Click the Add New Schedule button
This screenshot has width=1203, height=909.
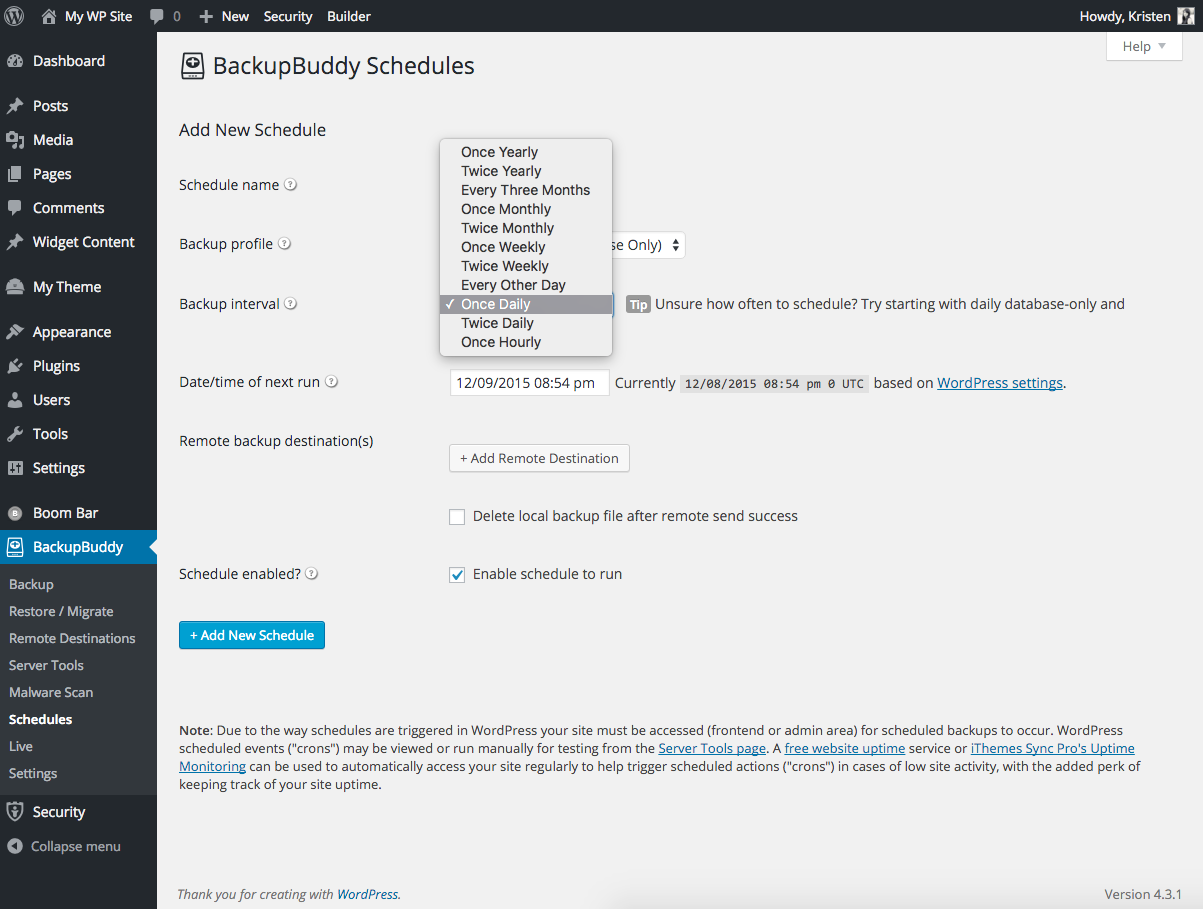coord(252,635)
